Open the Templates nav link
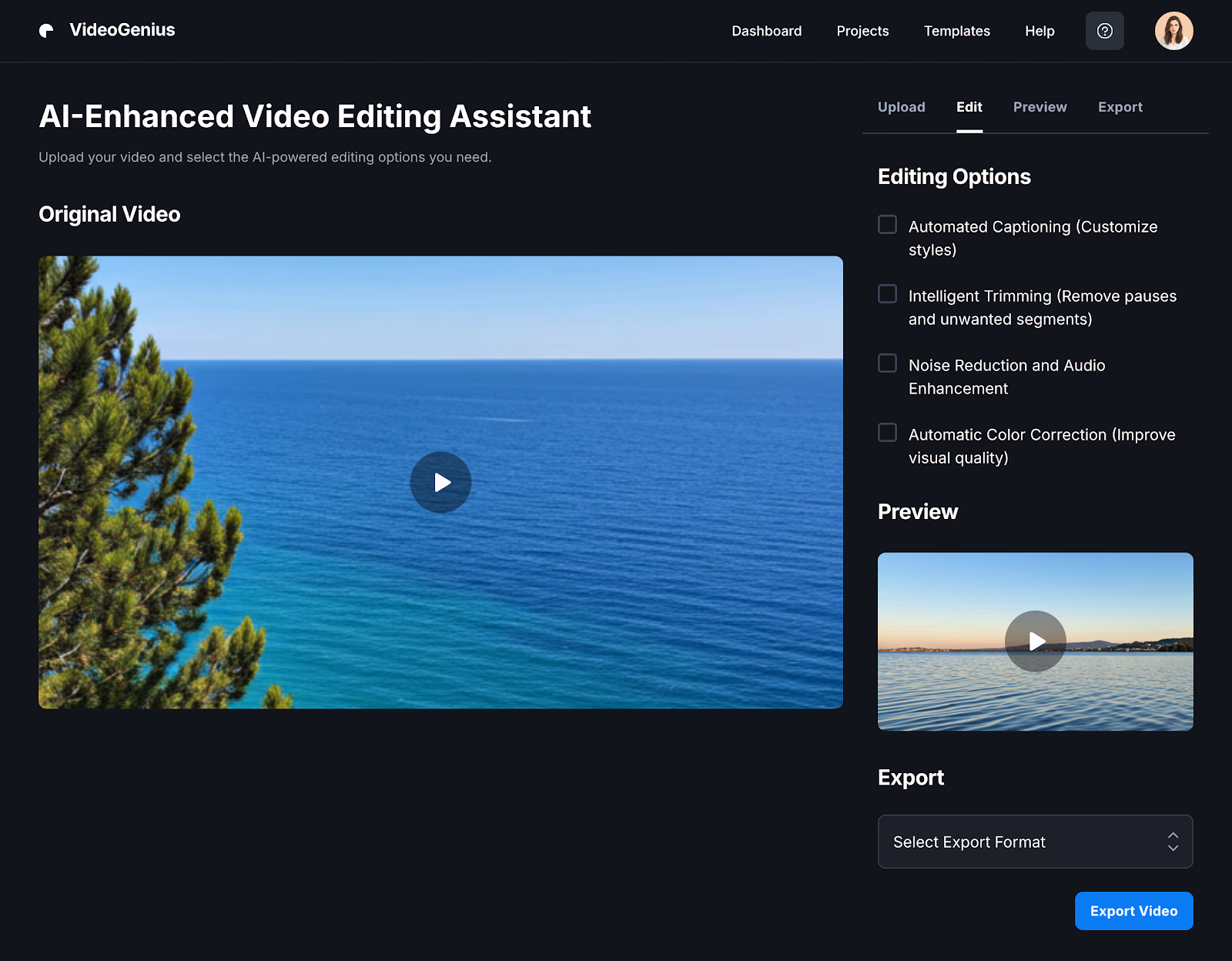 [956, 31]
